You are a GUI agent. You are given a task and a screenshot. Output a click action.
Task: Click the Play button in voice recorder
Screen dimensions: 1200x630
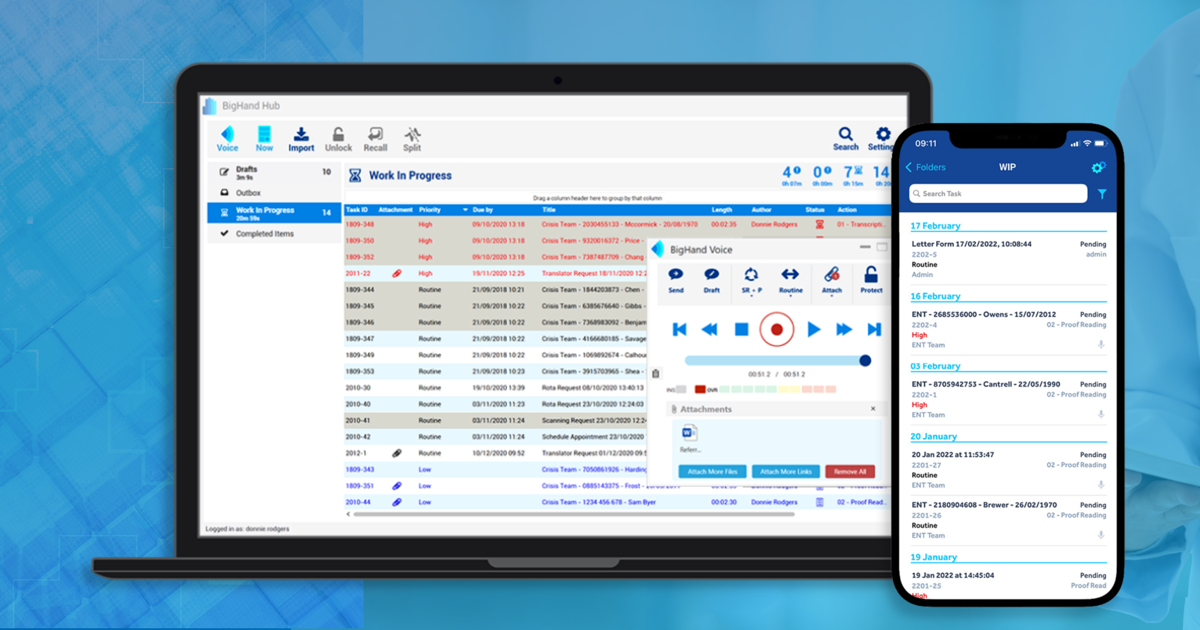[813, 329]
